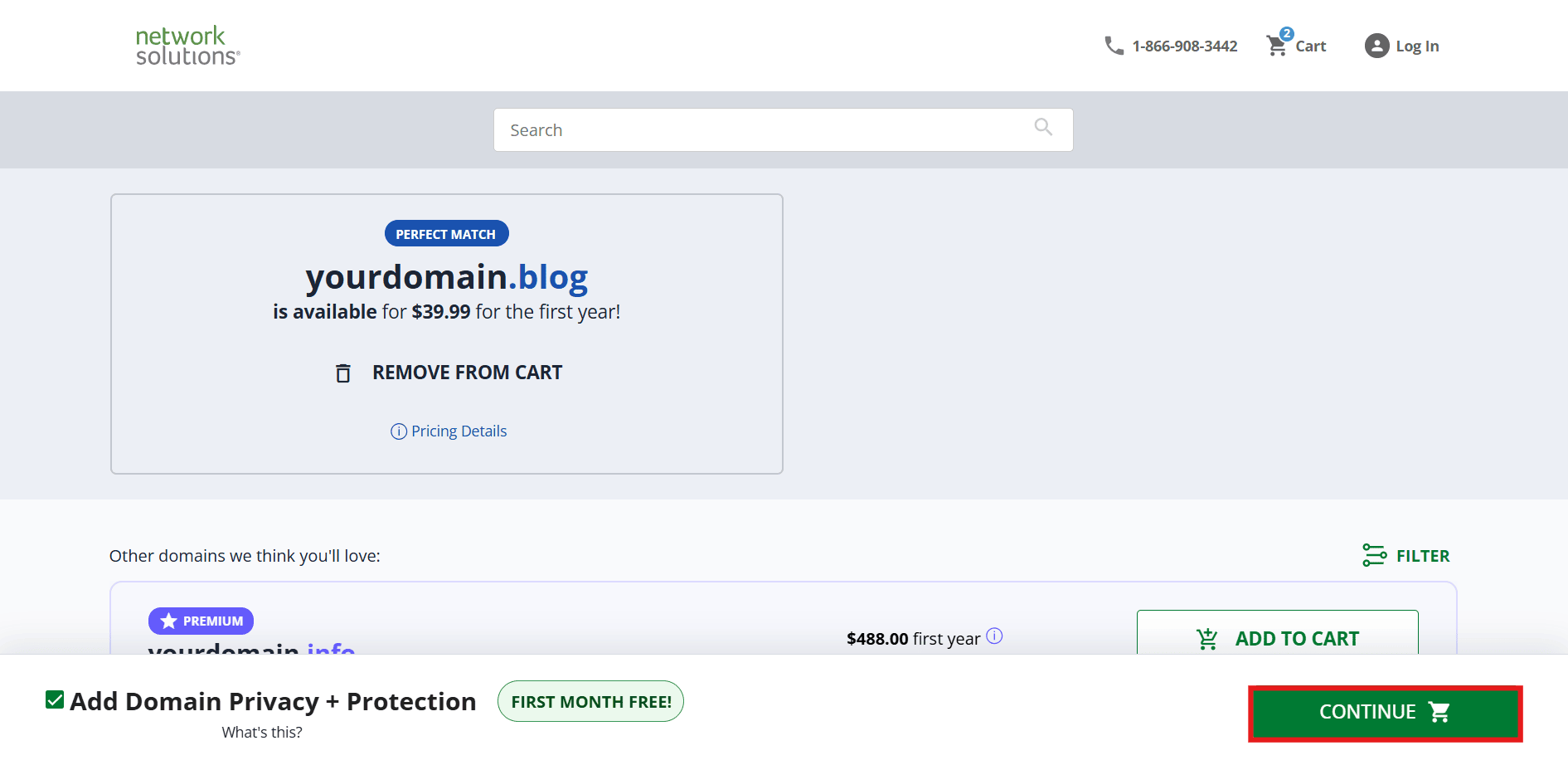Click the search magnifier icon
The height and width of the screenshot is (765, 1568).
pyautogui.click(x=1042, y=128)
